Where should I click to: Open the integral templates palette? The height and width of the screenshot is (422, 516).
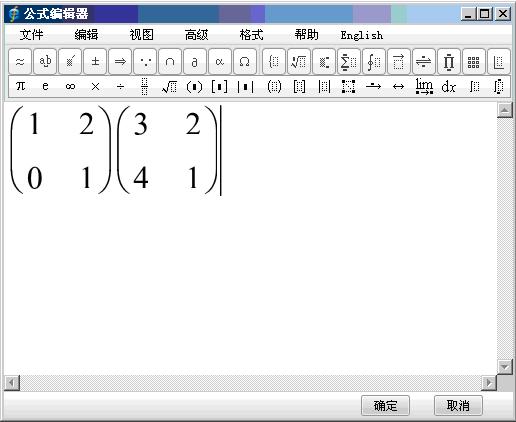tap(374, 61)
